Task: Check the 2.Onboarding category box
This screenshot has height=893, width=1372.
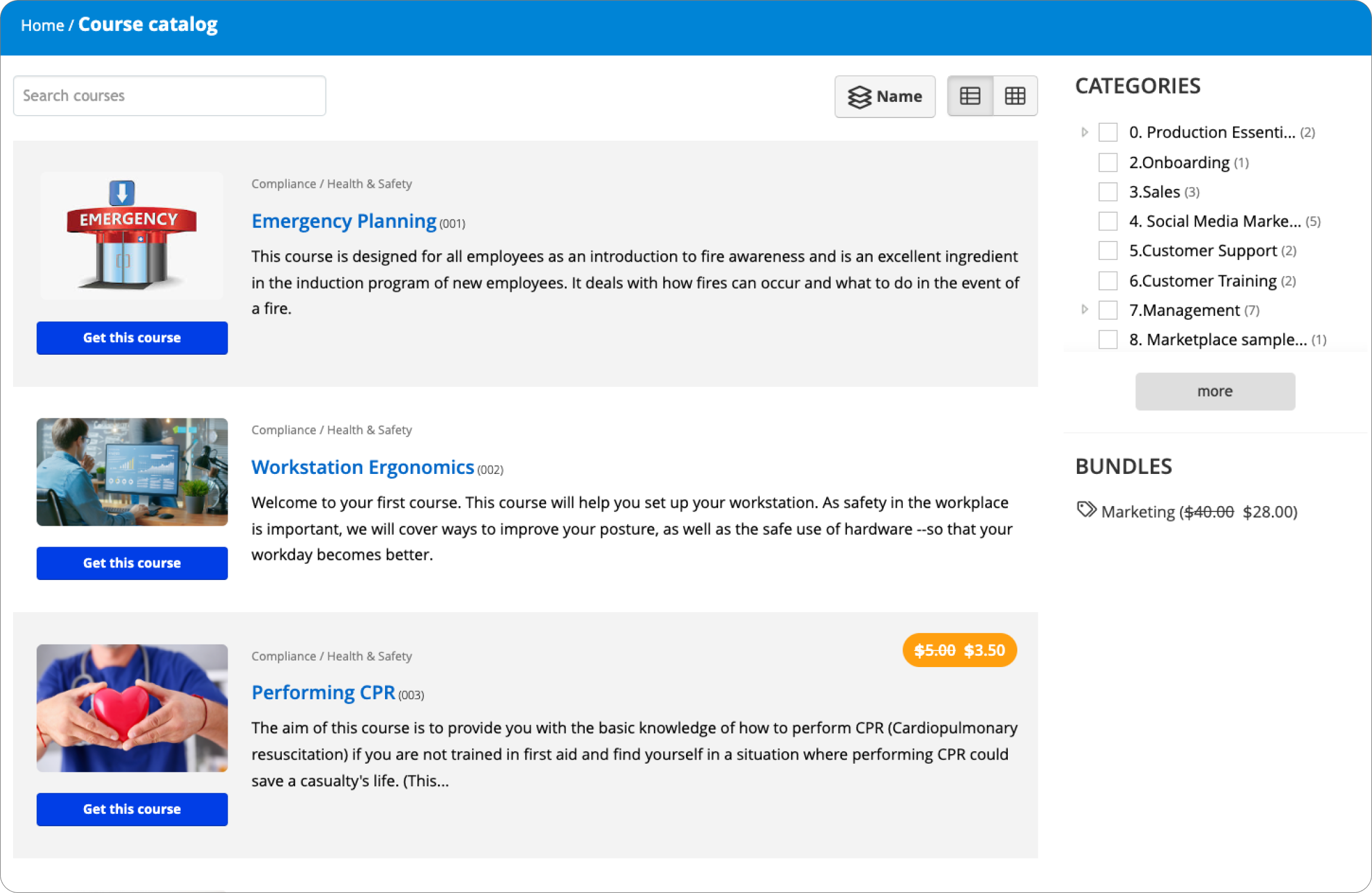Action: click(x=1108, y=162)
